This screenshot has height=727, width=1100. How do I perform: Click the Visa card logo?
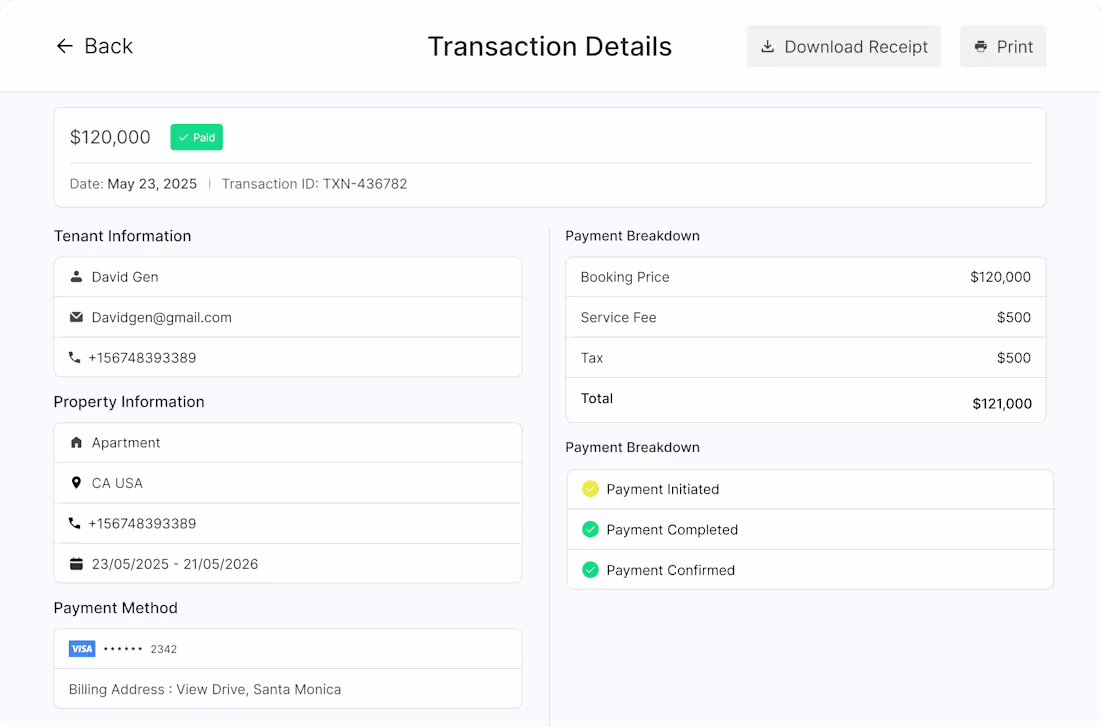tap(82, 648)
